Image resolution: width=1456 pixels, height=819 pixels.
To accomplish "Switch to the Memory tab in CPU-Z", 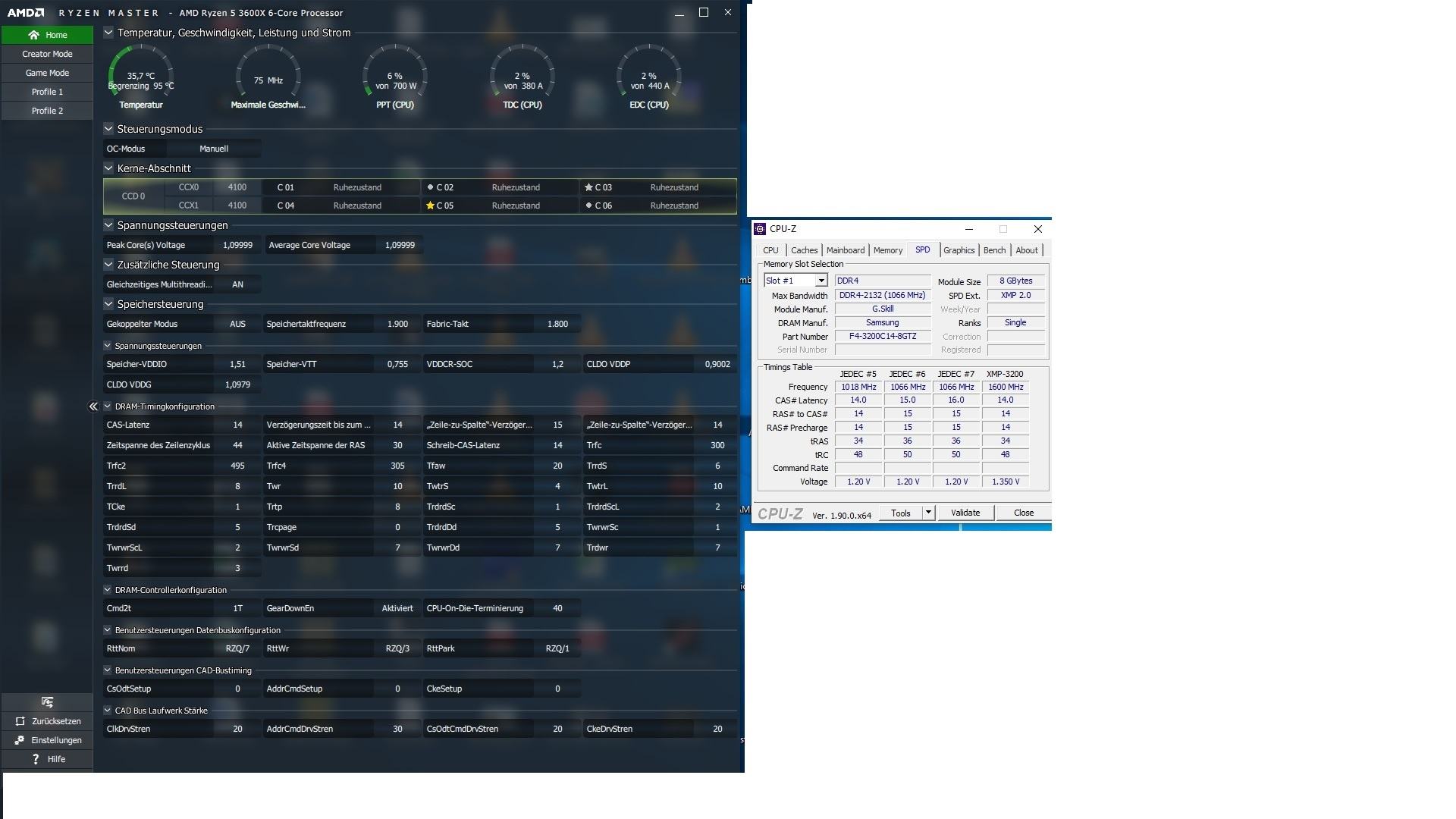I will [887, 250].
